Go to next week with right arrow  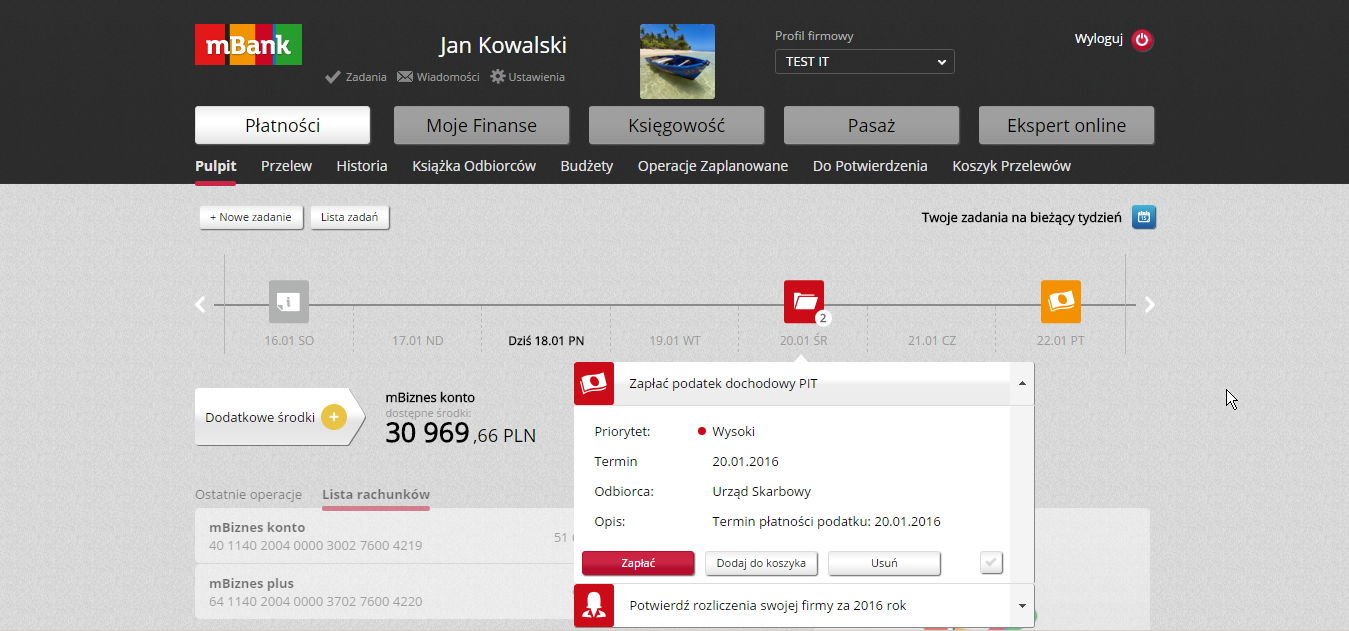click(1149, 305)
